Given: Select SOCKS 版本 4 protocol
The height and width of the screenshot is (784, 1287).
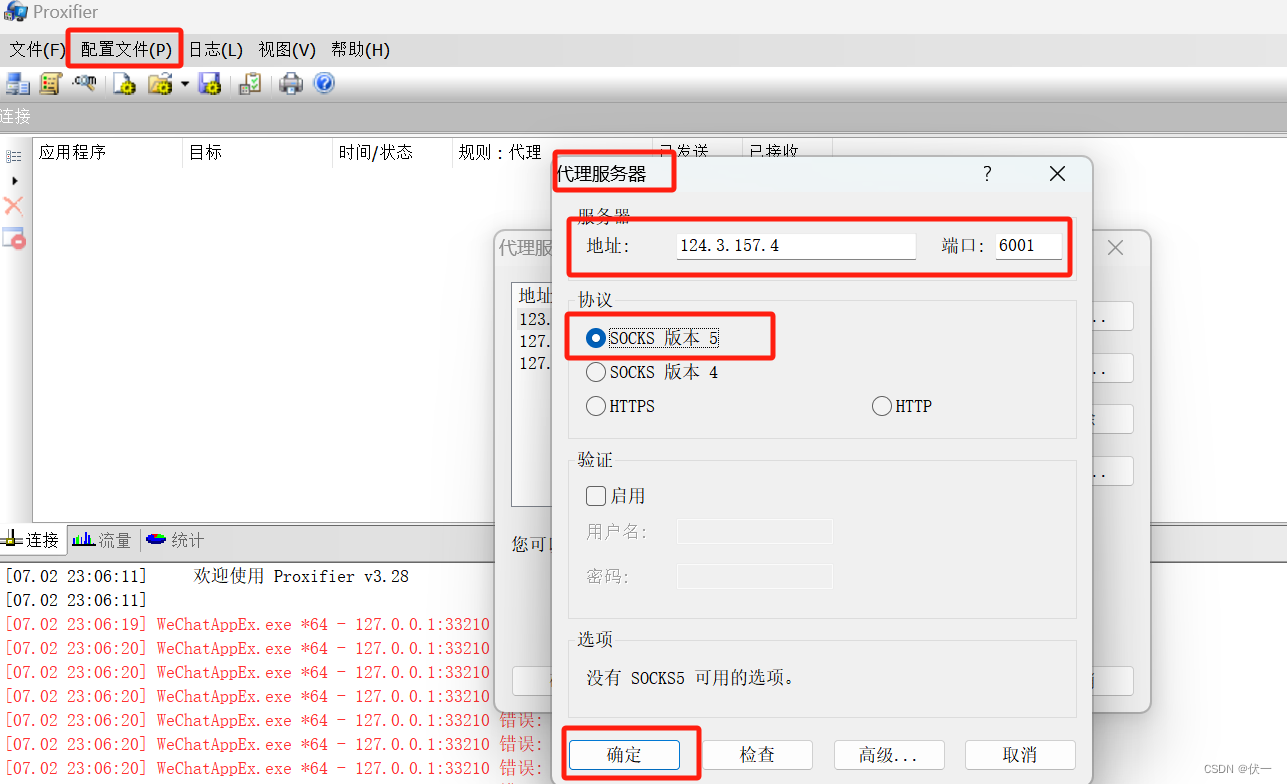Looking at the screenshot, I should click(x=653, y=372).
